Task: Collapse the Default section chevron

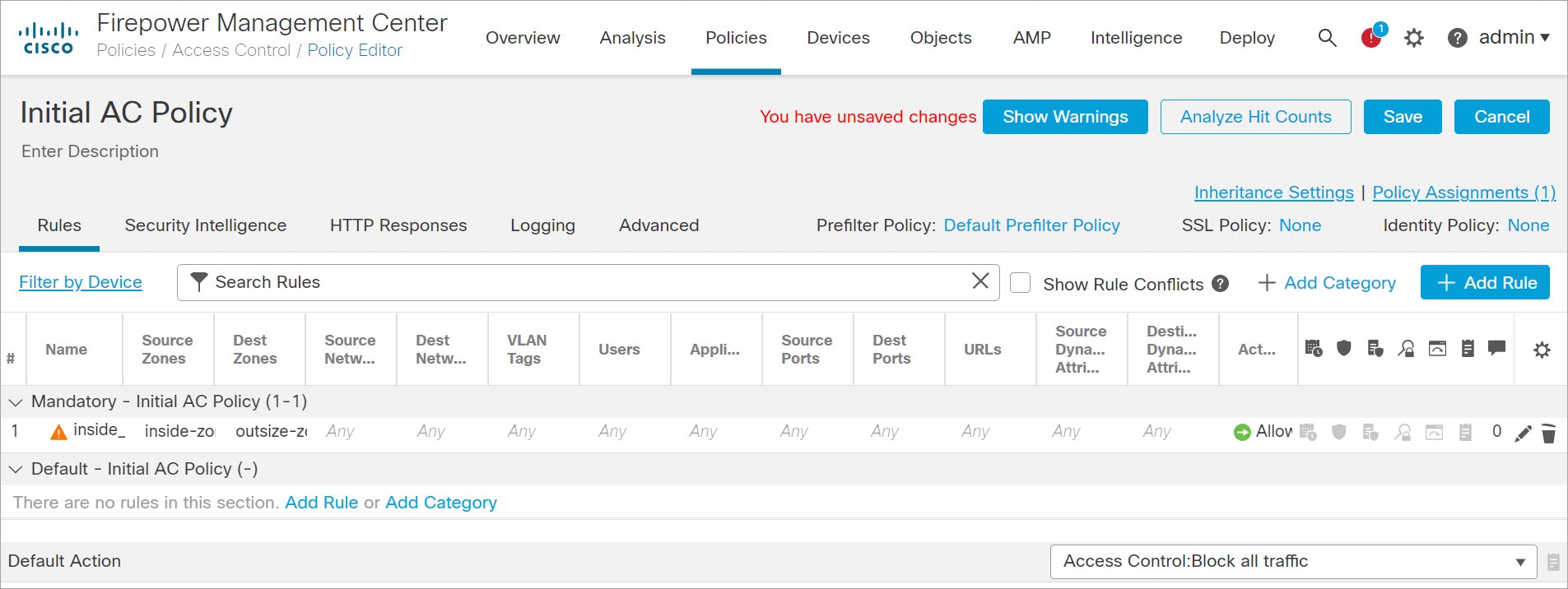Action: 15,470
